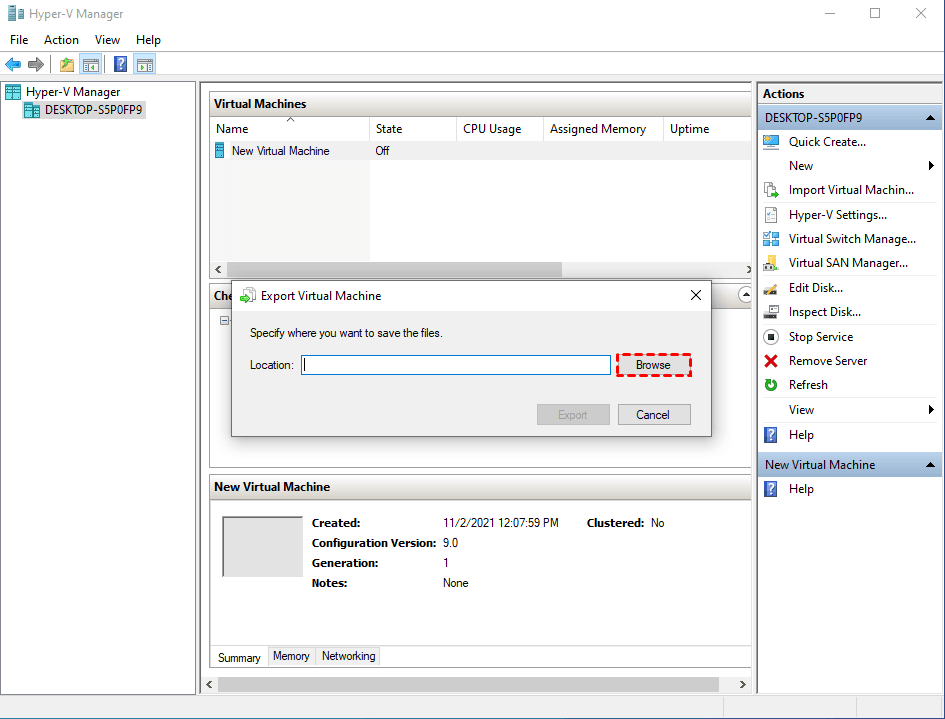Switch to the Memory tab
The width and height of the screenshot is (945, 719).
pos(291,656)
